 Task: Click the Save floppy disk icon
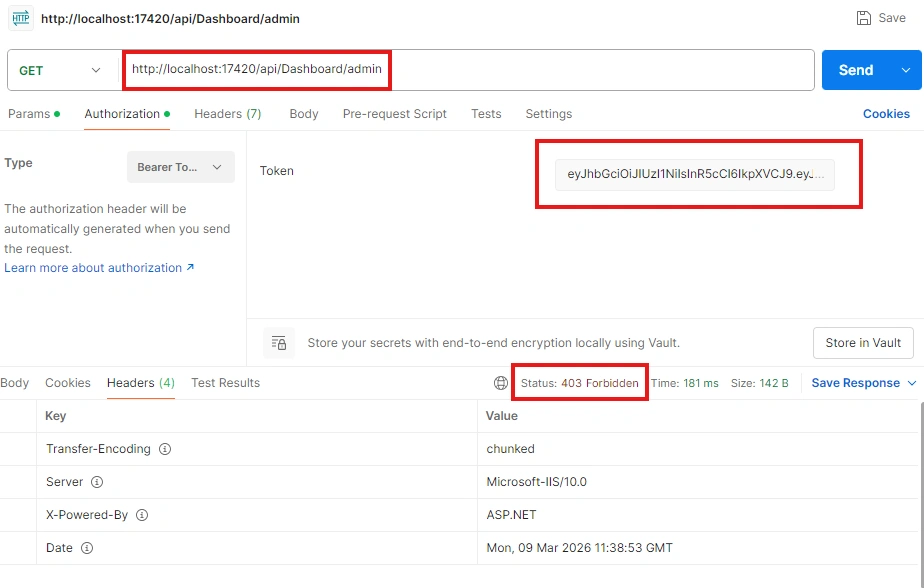coord(863,18)
